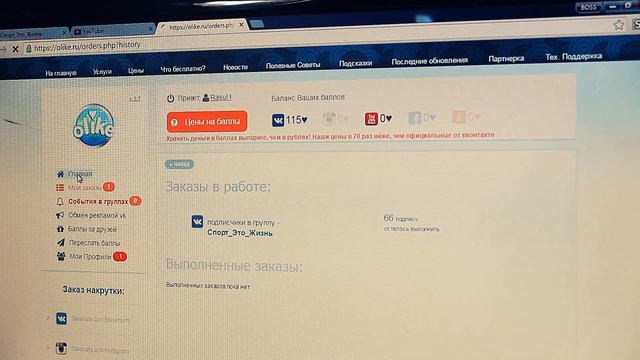Click the olike logo
The image size is (640, 360).
(x=93, y=126)
